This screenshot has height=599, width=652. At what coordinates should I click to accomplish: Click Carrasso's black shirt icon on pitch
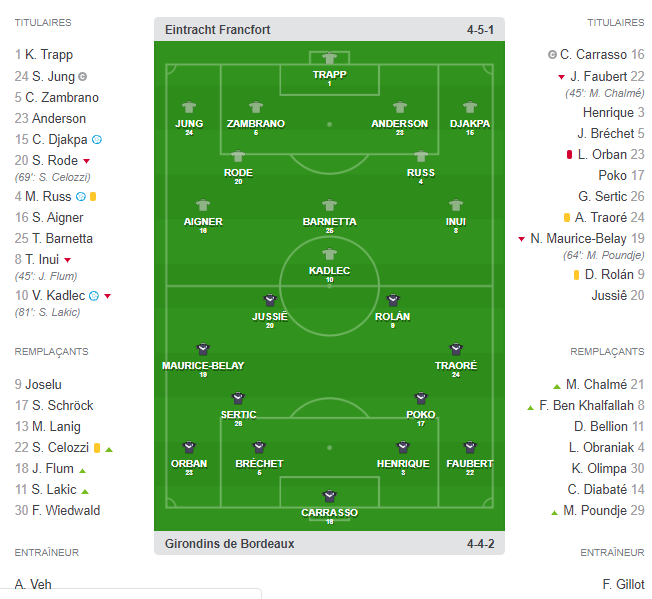[328, 497]
